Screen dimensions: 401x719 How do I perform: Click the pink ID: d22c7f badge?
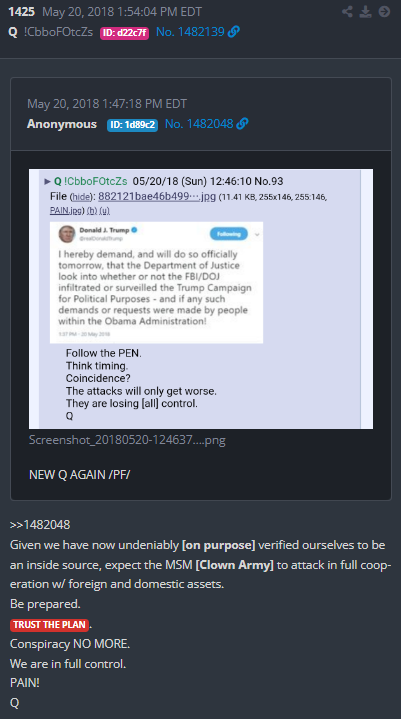125,33
